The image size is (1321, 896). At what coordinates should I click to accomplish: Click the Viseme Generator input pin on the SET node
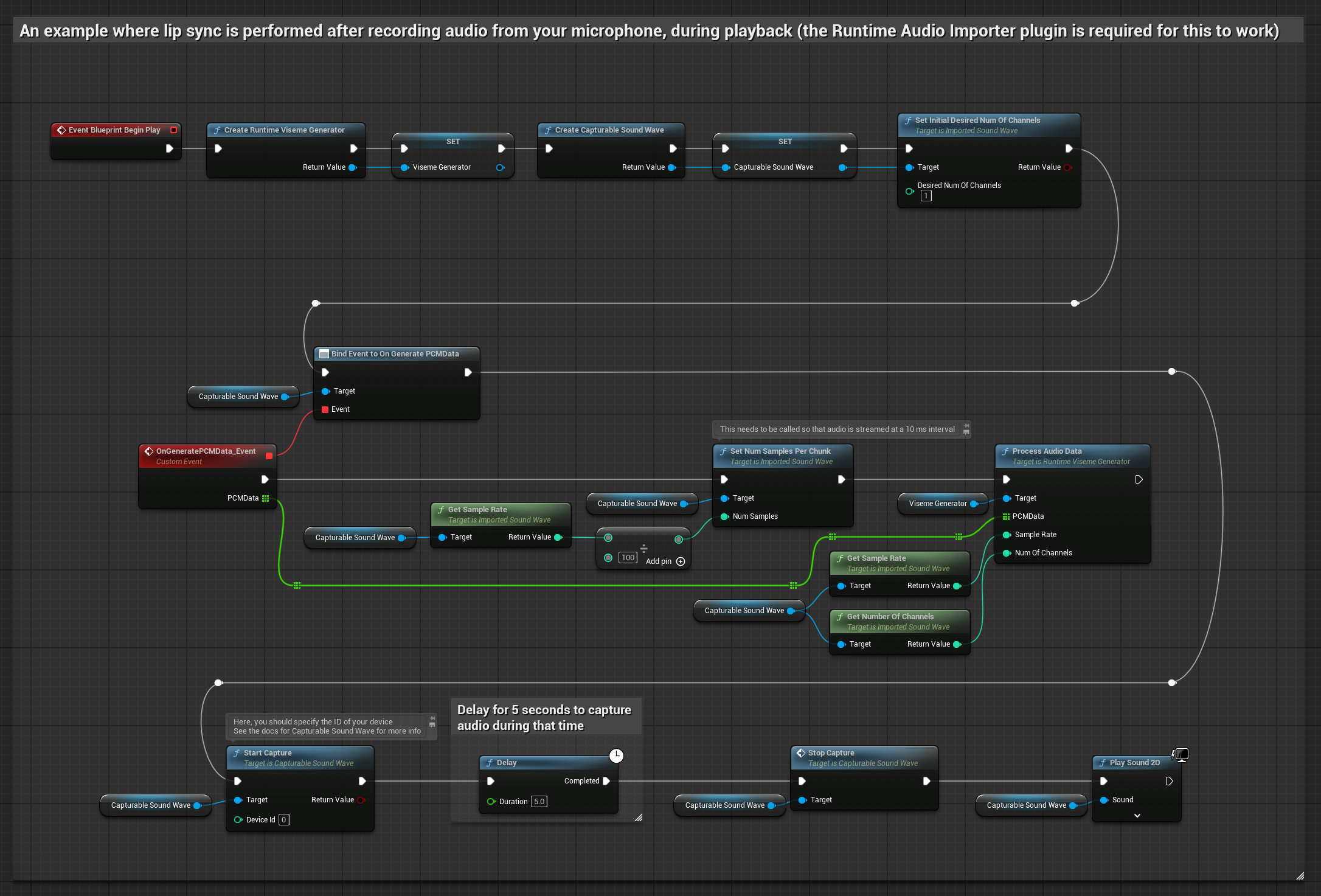click(x=404, y=167)
